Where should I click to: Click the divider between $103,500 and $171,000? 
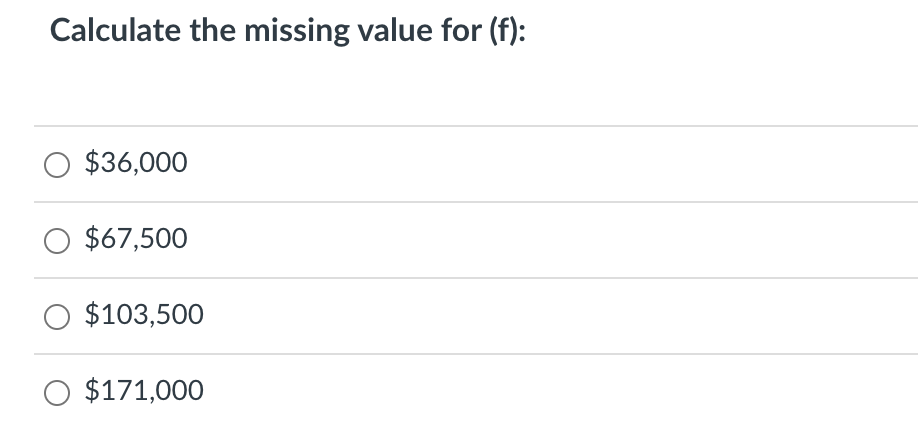(x=476, y=353)
